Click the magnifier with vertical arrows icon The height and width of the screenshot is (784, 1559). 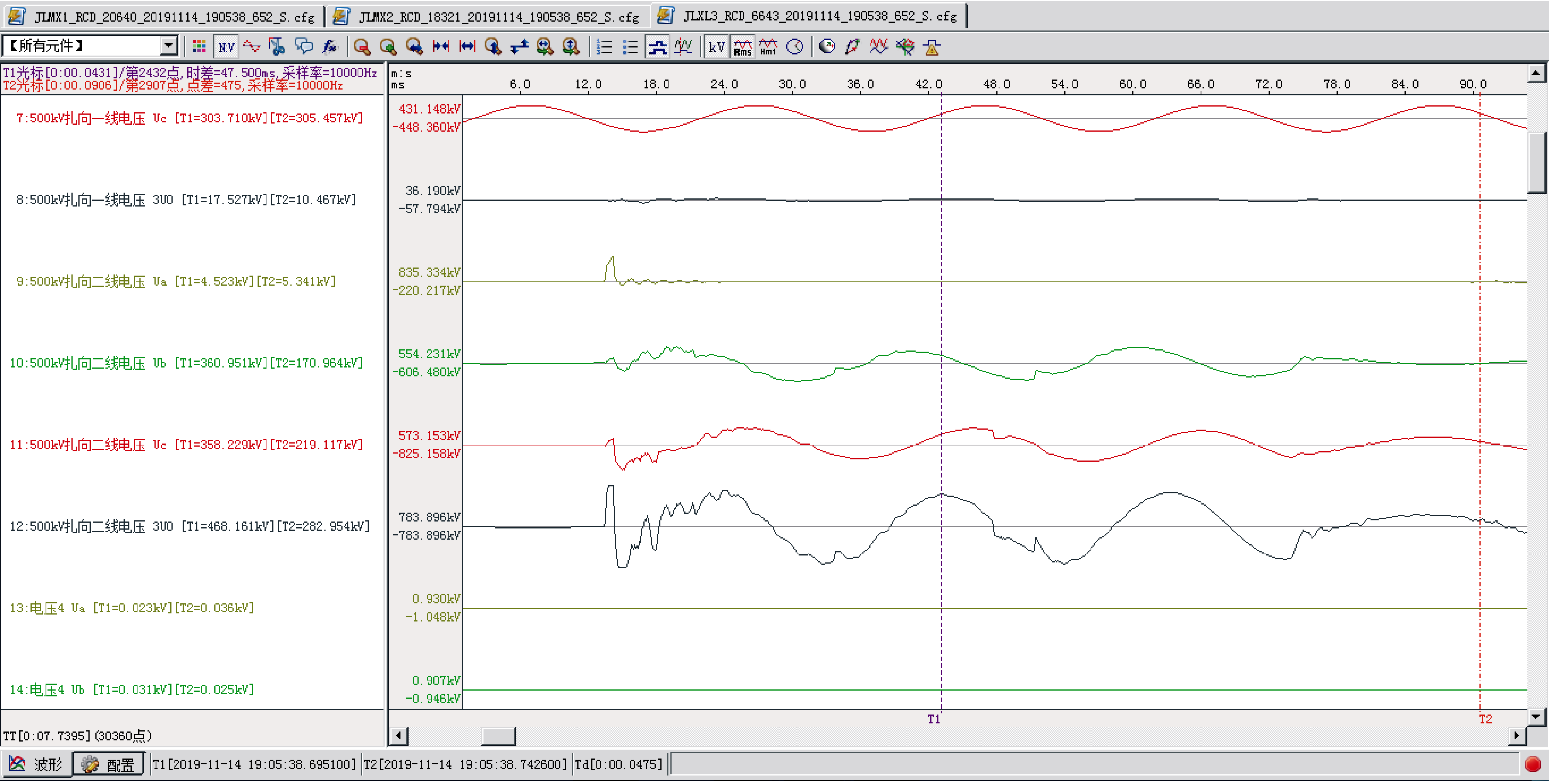(493, 47)
